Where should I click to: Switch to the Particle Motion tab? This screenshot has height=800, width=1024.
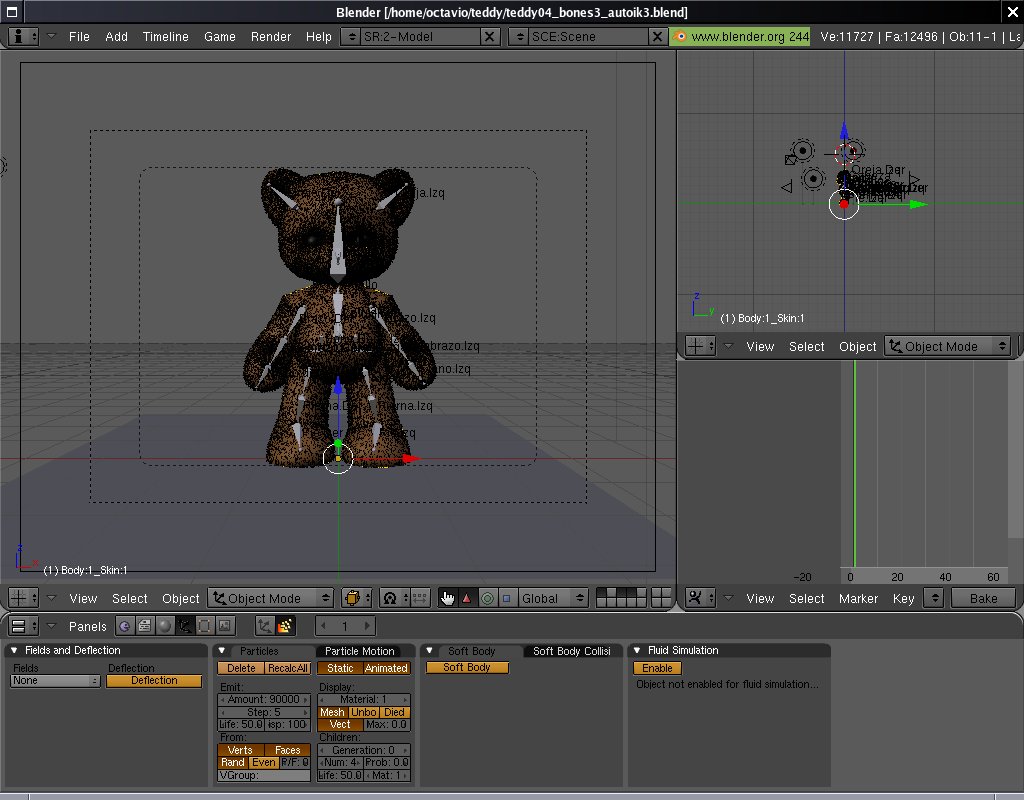coord(360,651)
